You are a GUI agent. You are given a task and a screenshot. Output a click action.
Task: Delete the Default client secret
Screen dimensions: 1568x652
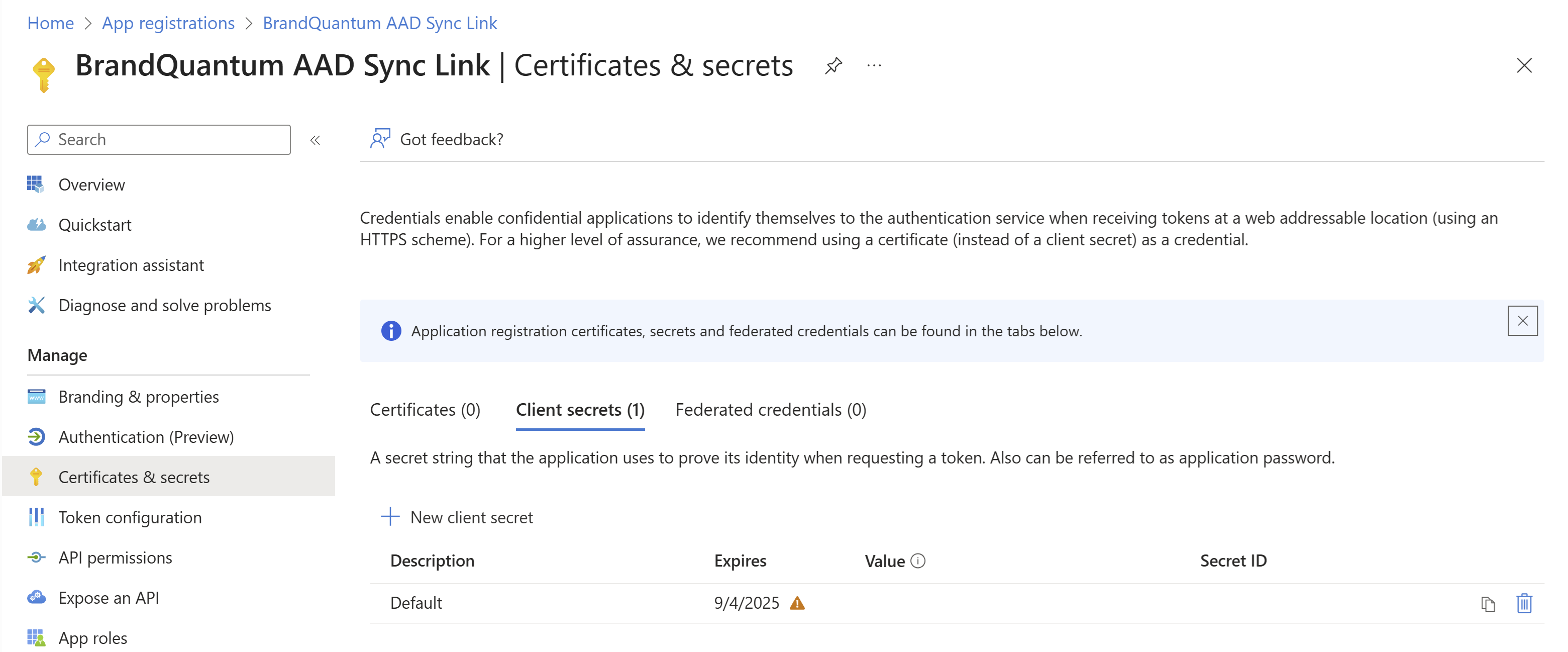click(1524, 603)
